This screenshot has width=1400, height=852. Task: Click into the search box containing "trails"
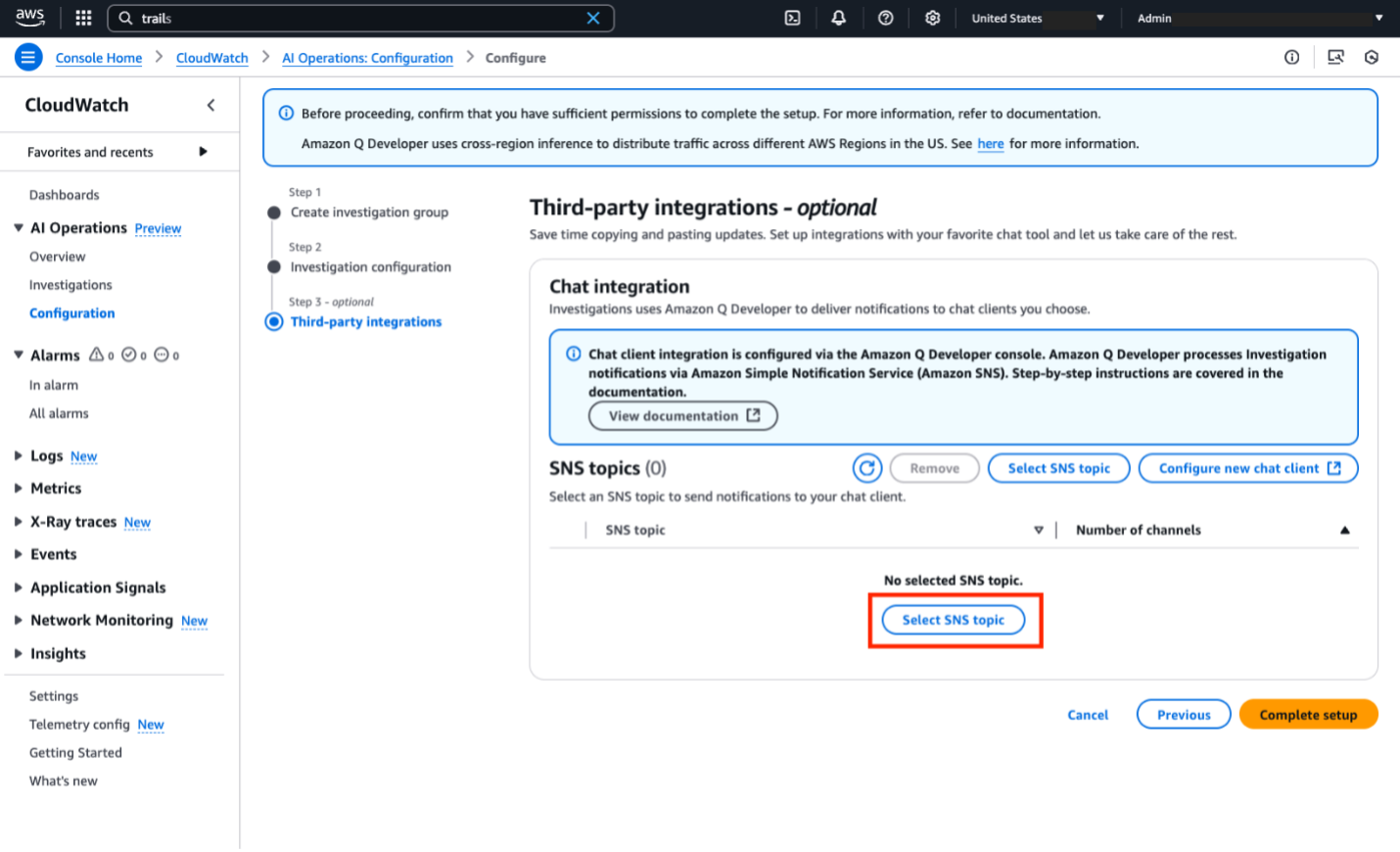[360, 19]
